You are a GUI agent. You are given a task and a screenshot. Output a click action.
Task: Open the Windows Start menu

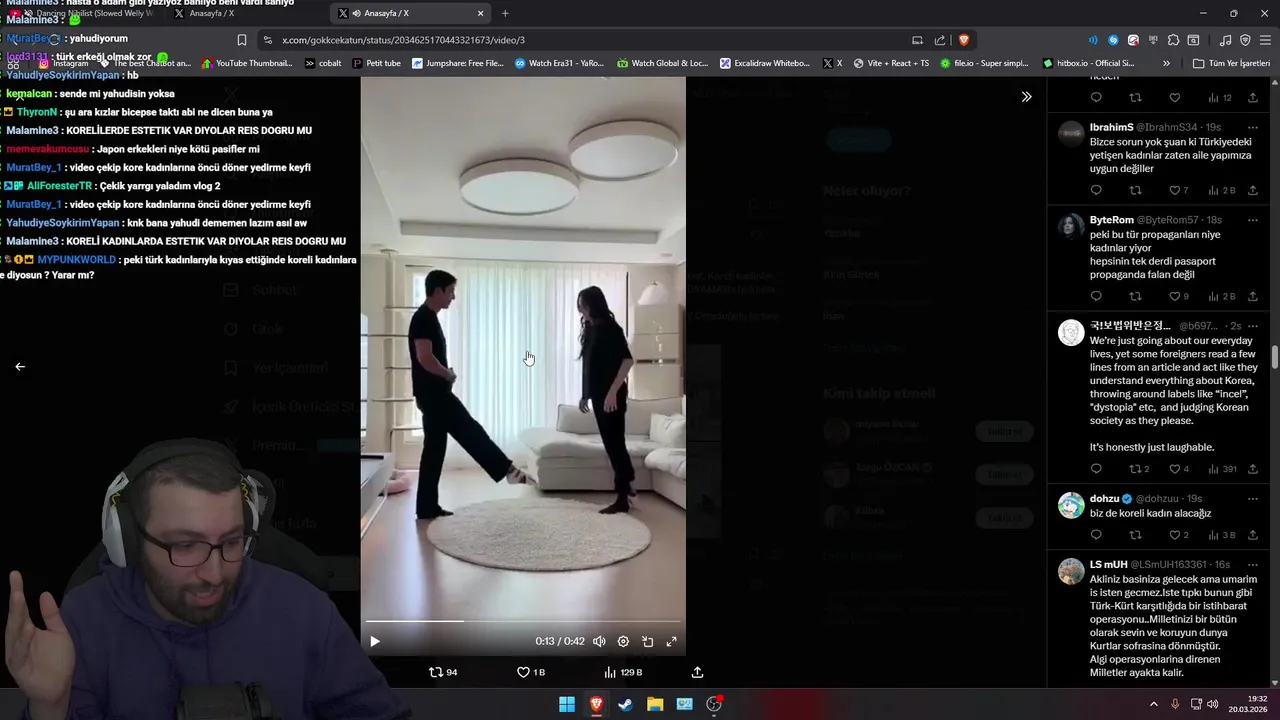(x=567, y=704)
